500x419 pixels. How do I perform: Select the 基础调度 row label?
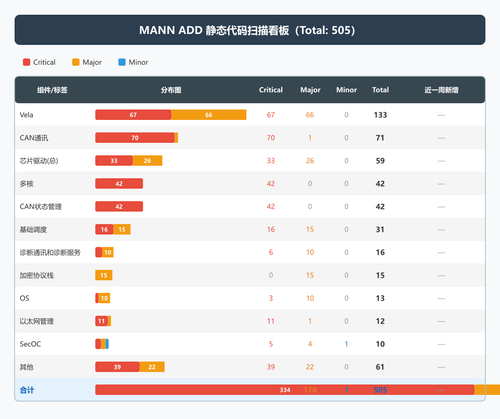[x=33, y=230]
